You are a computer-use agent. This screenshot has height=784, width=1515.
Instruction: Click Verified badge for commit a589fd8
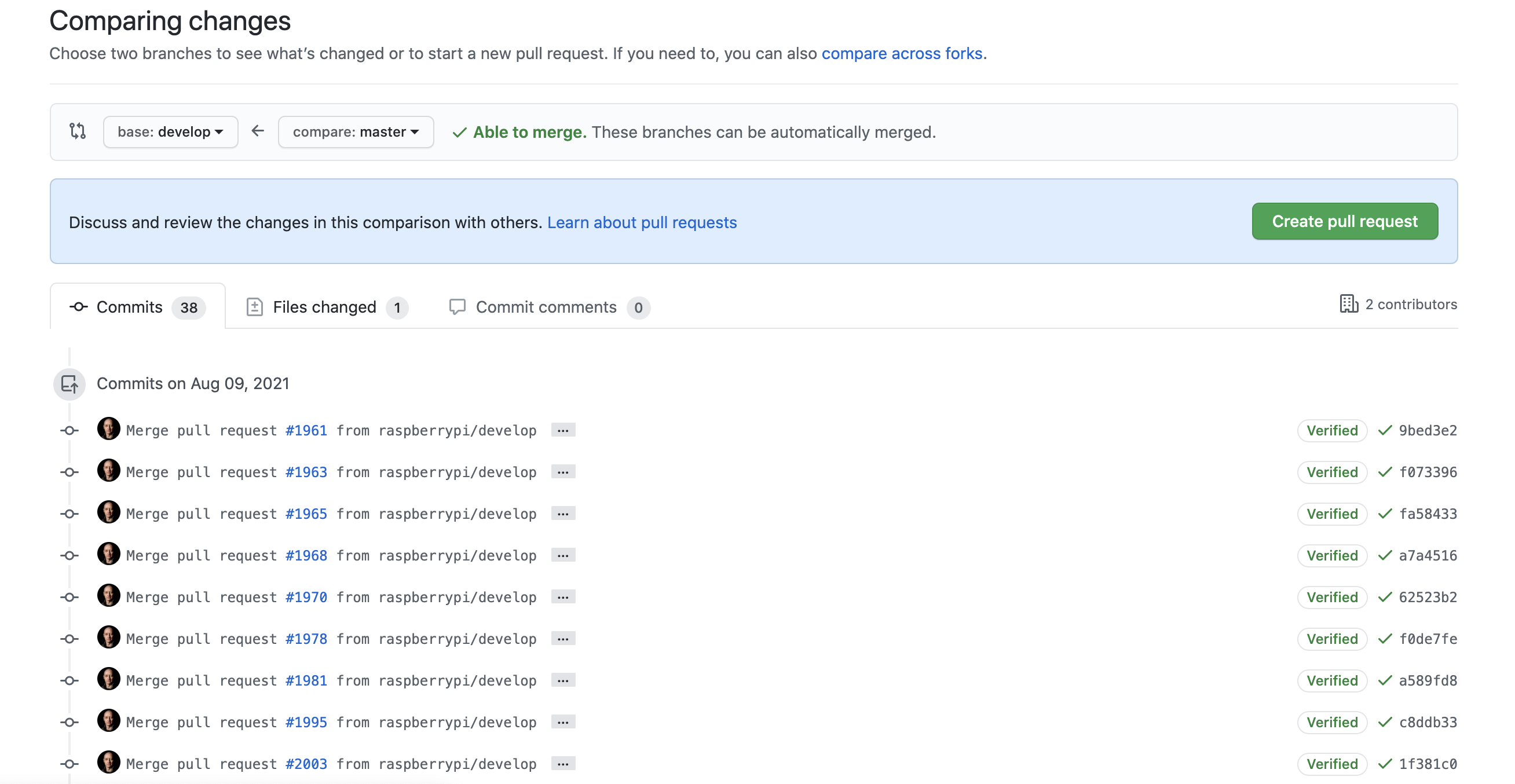(x=1332, y=681)
